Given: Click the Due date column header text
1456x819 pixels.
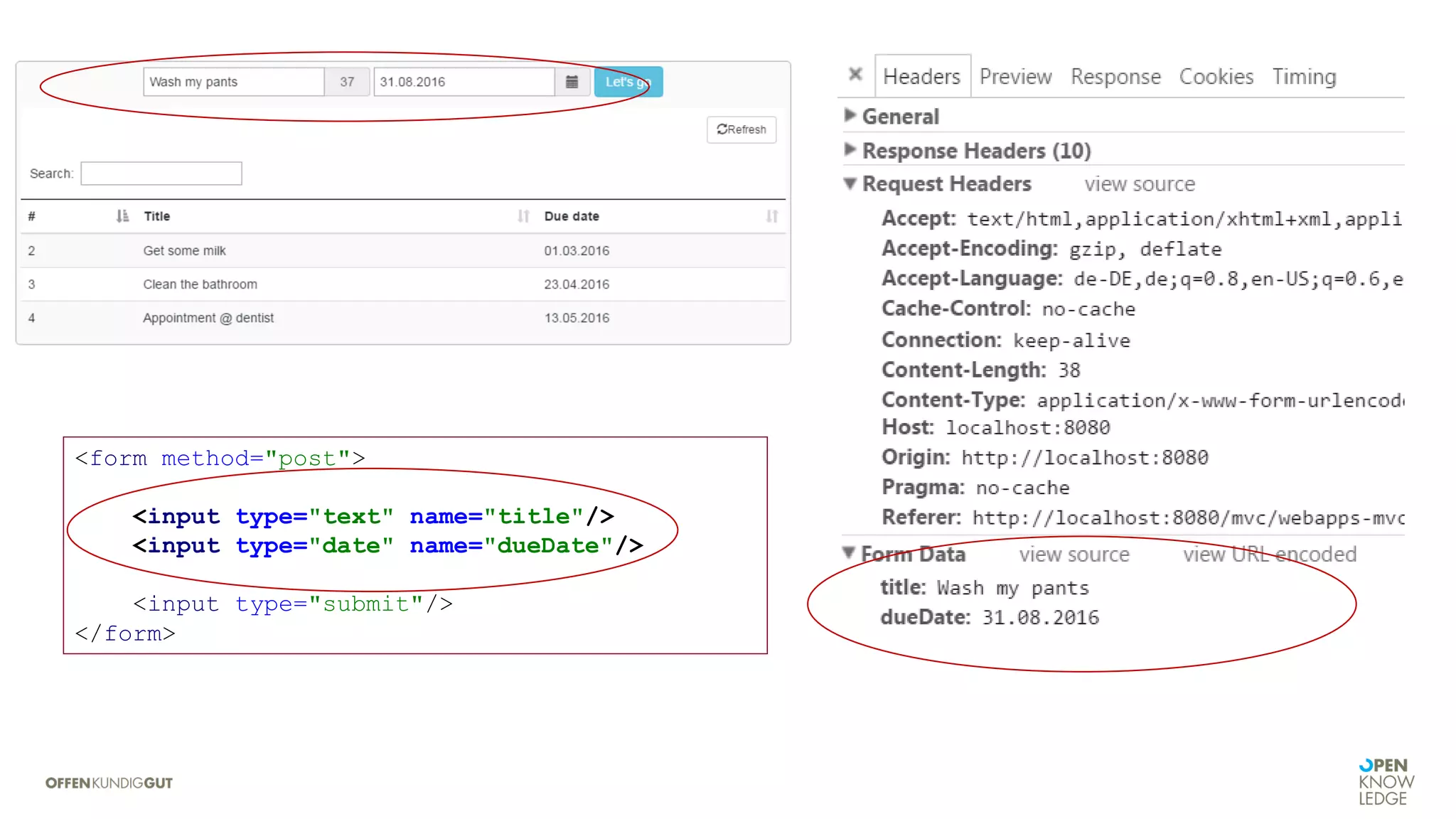Looking at the screenshot, I should [572, 216].
